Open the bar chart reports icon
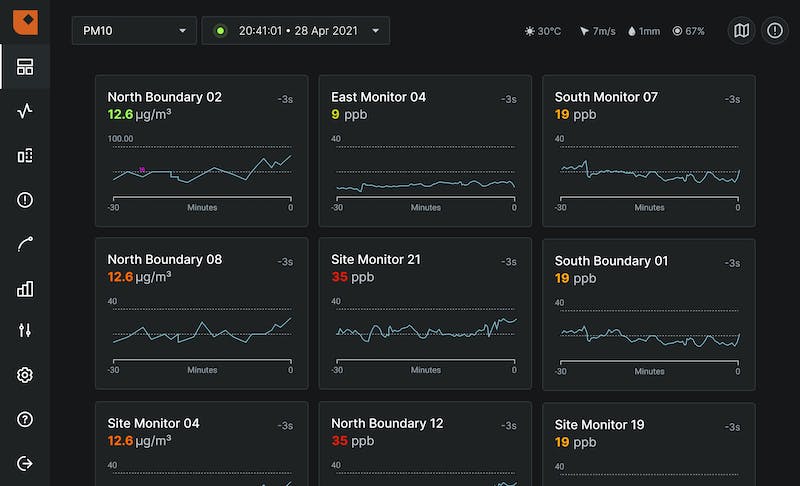The height and width of the screenshot is (486, 800). 25,289
